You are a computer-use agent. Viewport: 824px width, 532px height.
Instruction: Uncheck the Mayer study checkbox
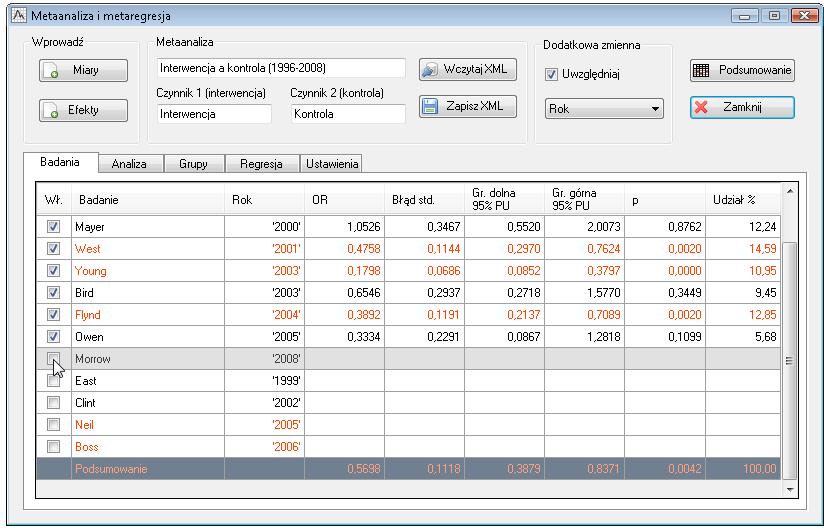pos(53,227)
